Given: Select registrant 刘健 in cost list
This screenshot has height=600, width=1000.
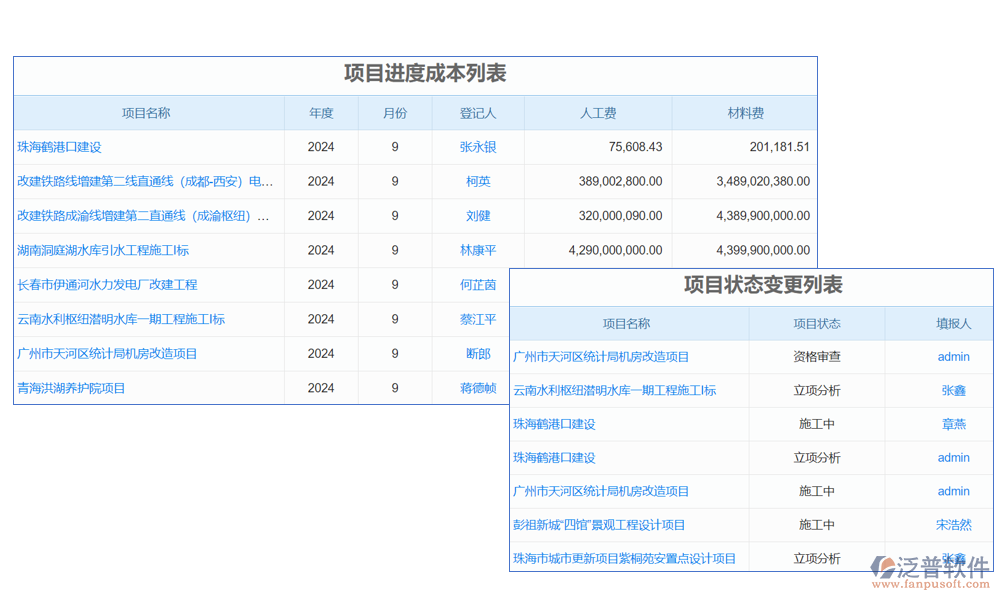Looking at the screenshot, I should (x=478, y=215).
